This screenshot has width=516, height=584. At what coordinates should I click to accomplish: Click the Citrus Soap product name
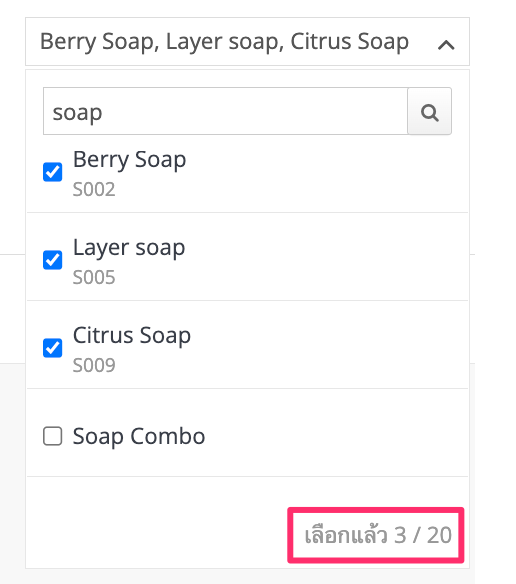click(132, 335)
